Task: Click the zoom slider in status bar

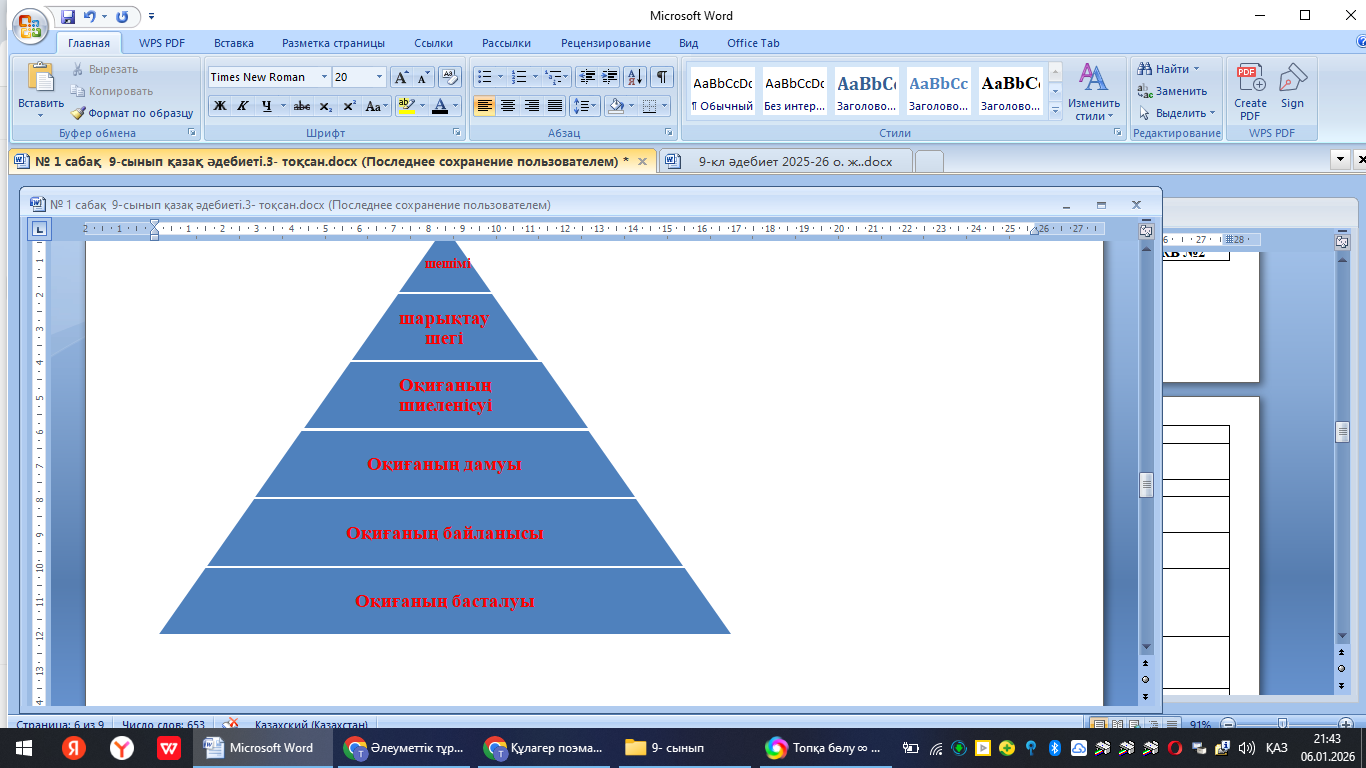Action: click(1283, 724)
